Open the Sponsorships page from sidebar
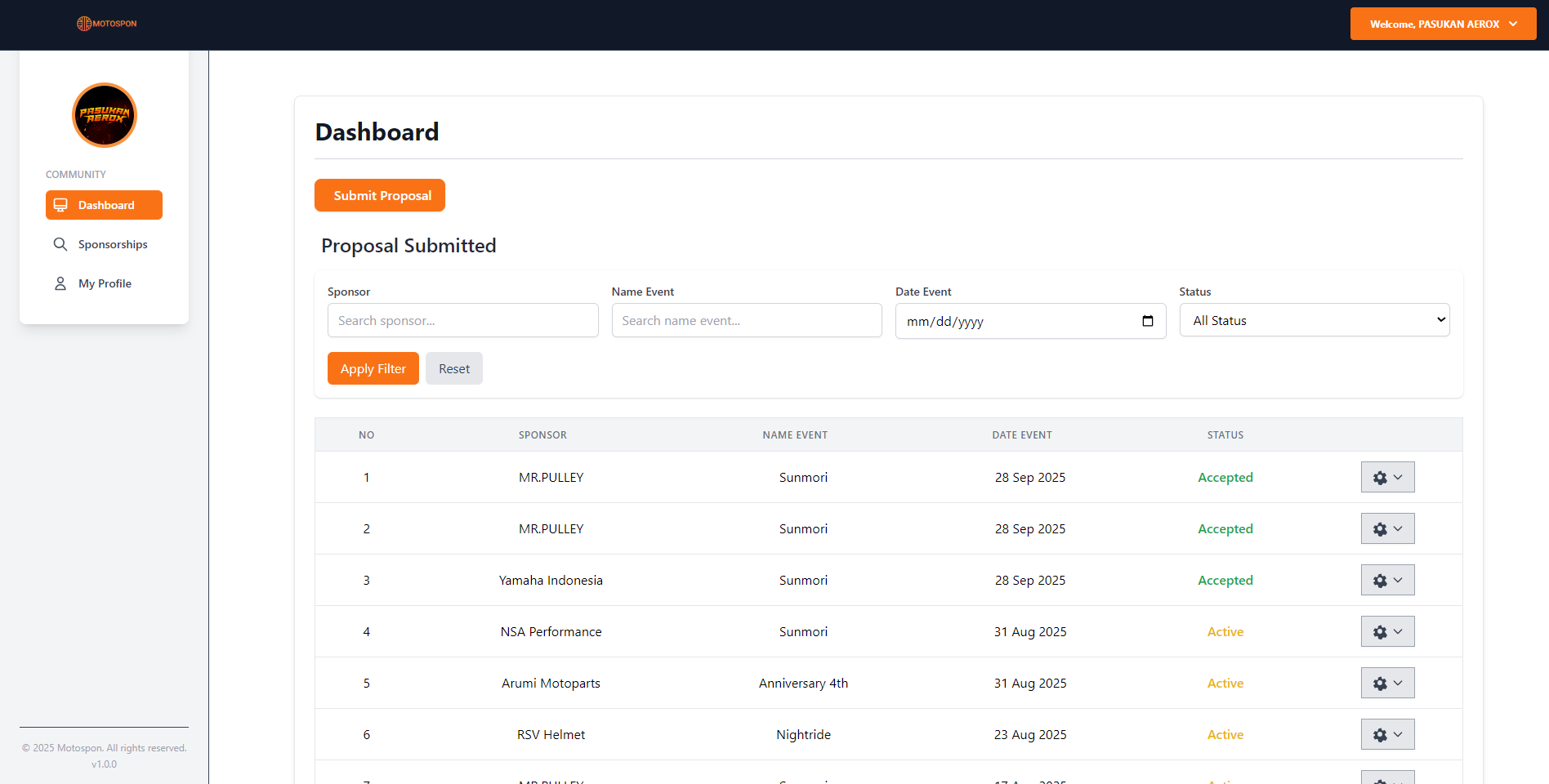The height and width of the screenshot is (784, 1549). click(113, 243)
